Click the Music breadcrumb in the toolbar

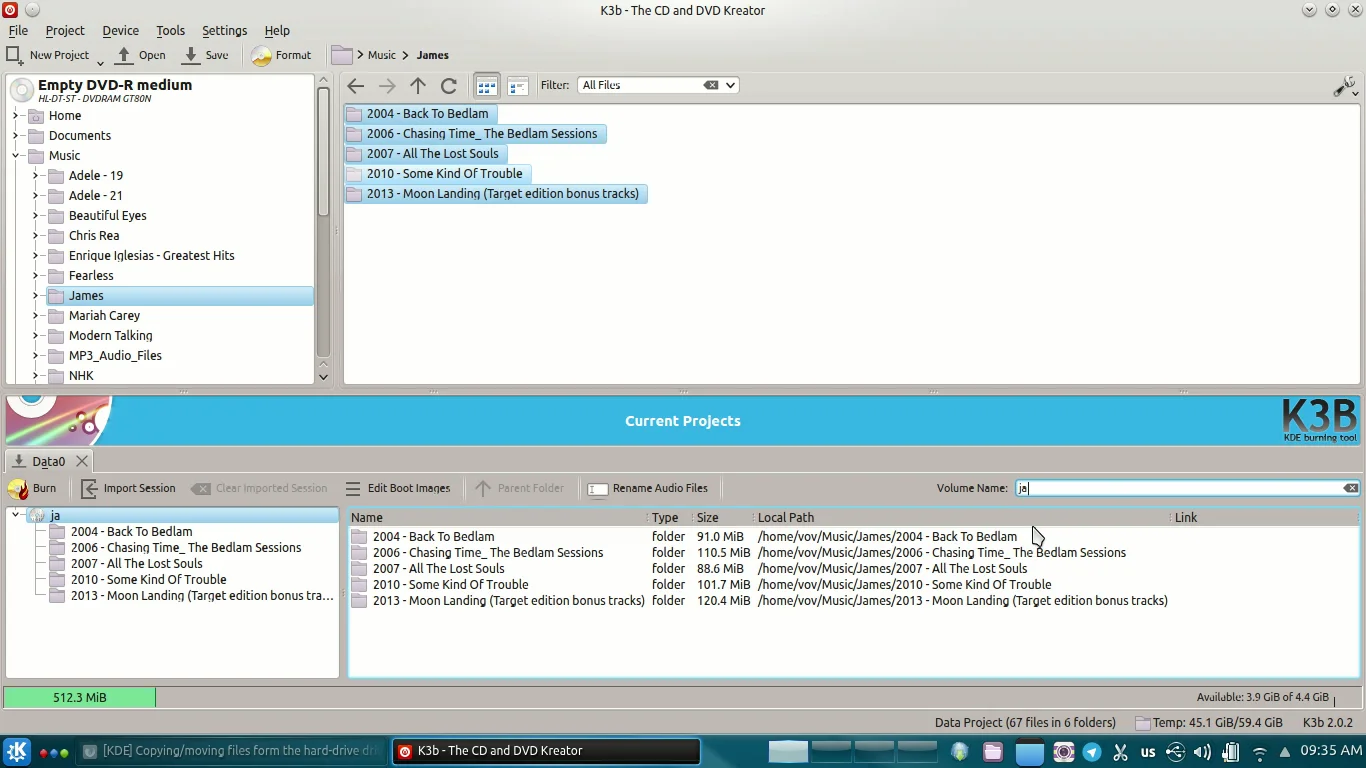[x=382, y=55]
